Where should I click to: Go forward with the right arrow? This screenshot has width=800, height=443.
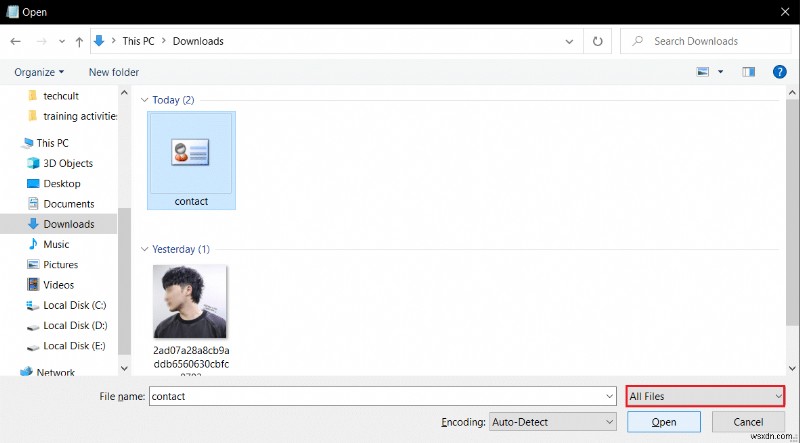tap(41, 41)
